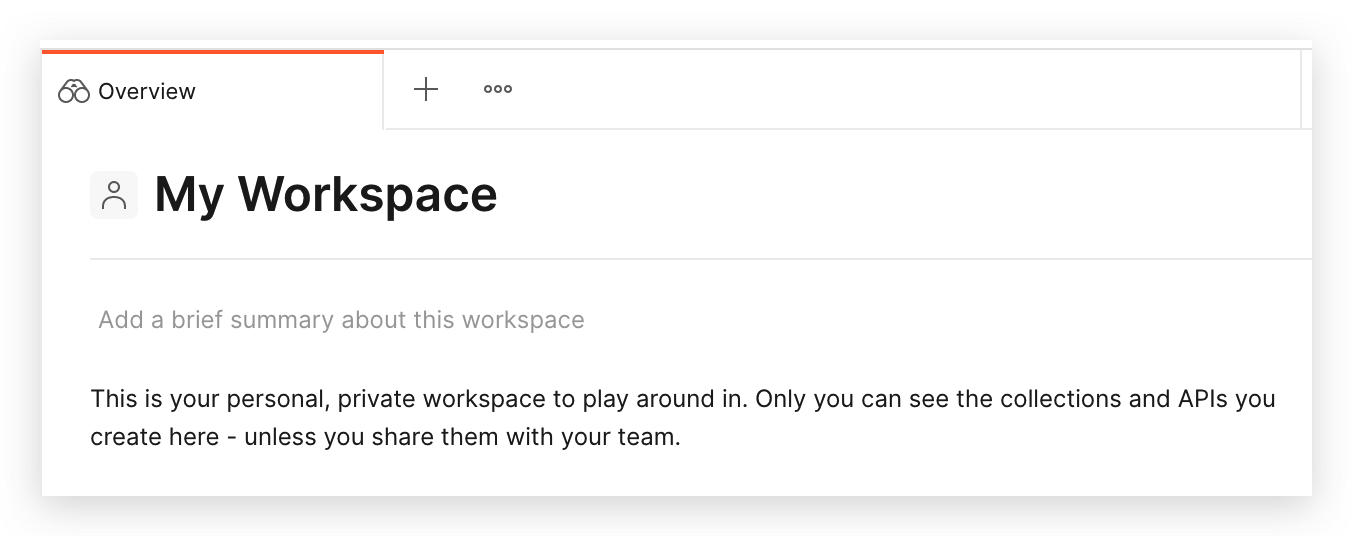The height and width of the screenshot is (536, 1352).
Task: Click the word 'Workspace' in the heading
Action: pyautogui.click(x=367, y=194)
